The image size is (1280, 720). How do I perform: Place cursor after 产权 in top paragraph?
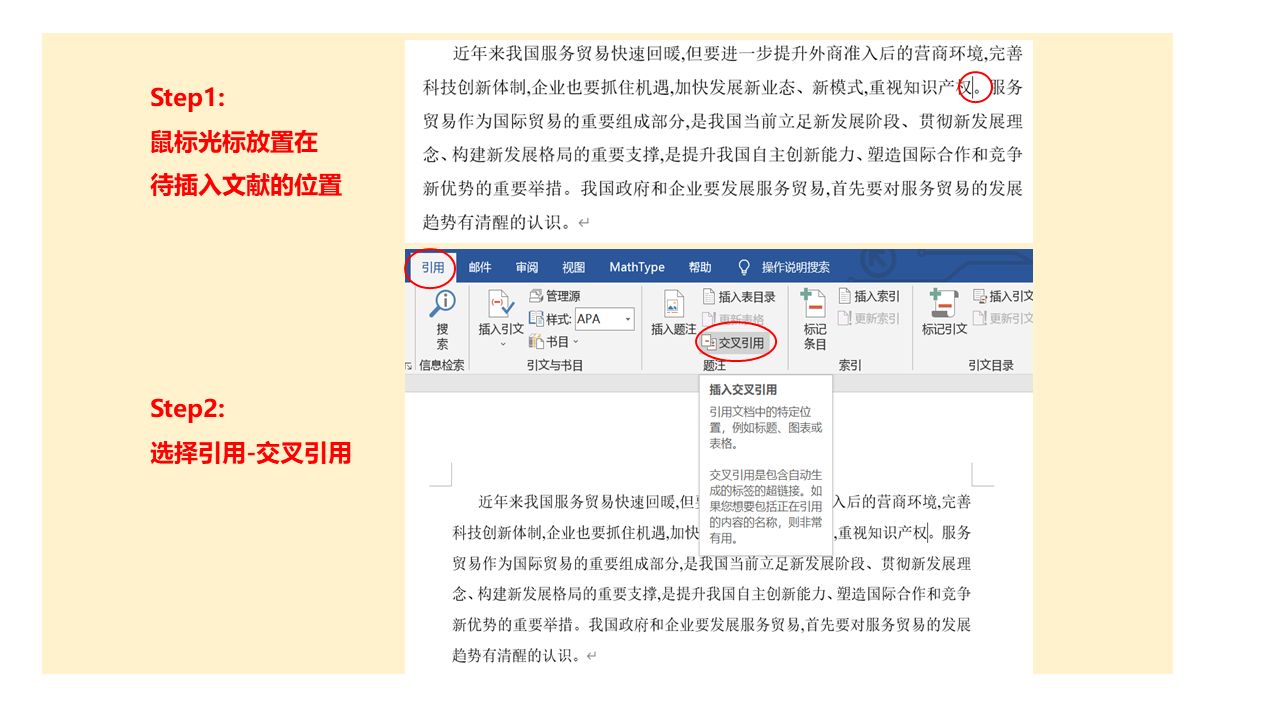(x=973, y=88)
